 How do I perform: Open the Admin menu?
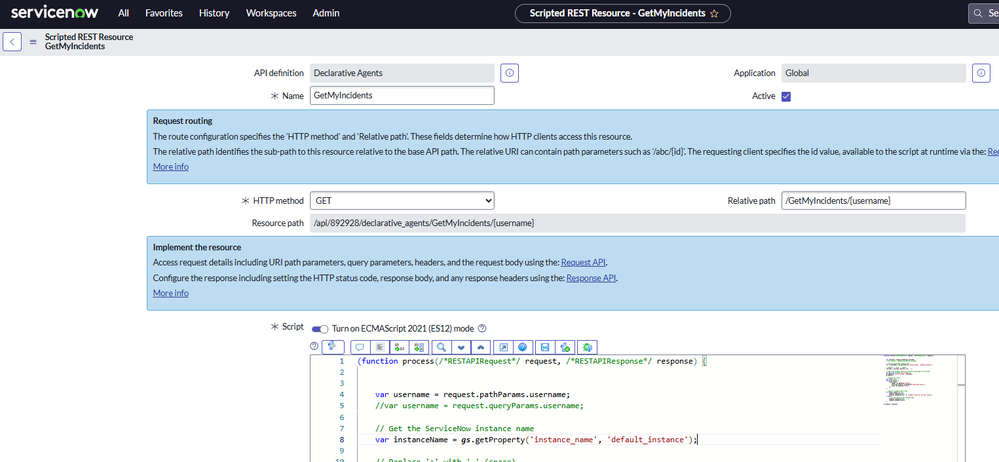(x=326, y=13)
